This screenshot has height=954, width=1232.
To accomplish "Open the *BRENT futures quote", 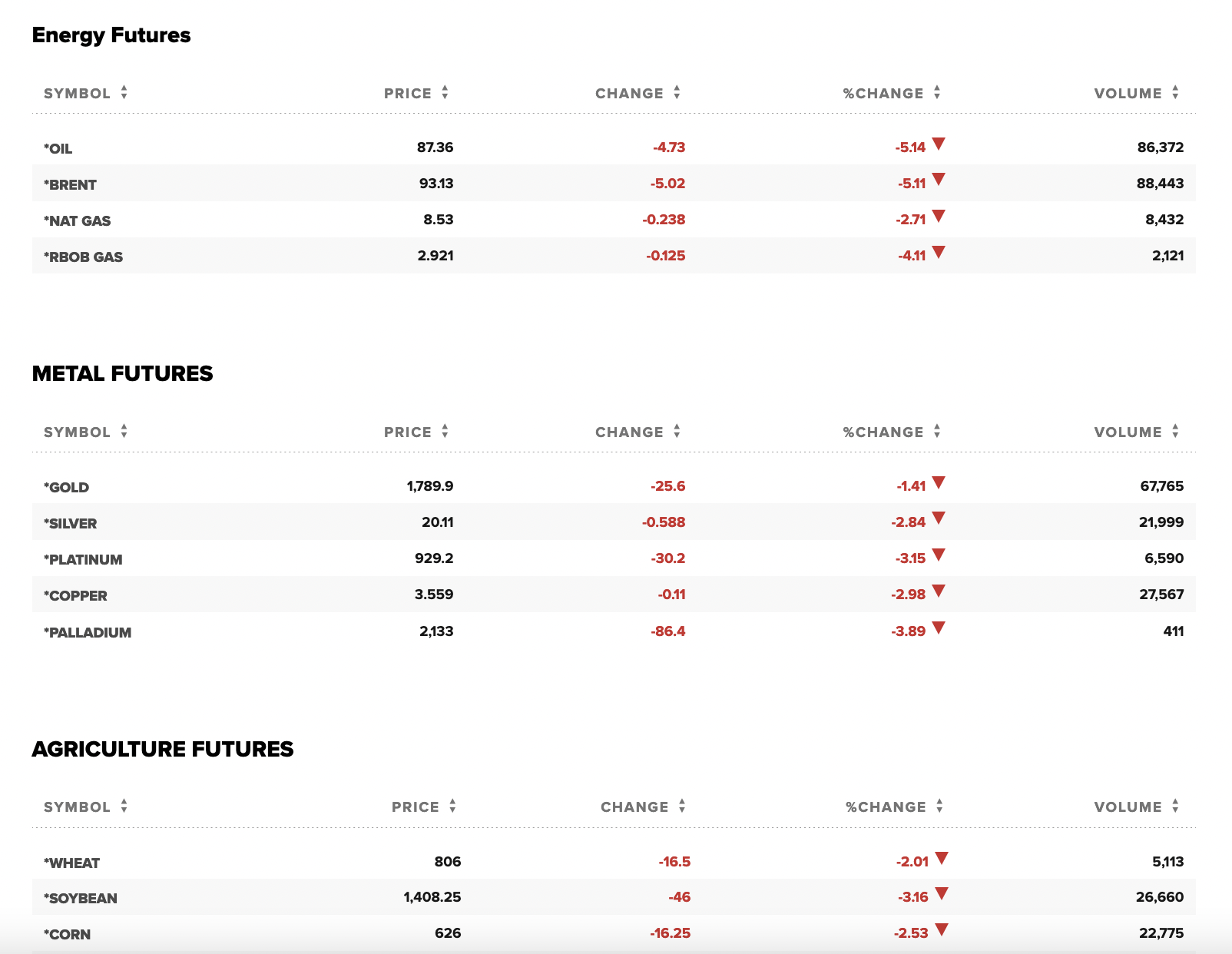I will click(x=70, y=184).
